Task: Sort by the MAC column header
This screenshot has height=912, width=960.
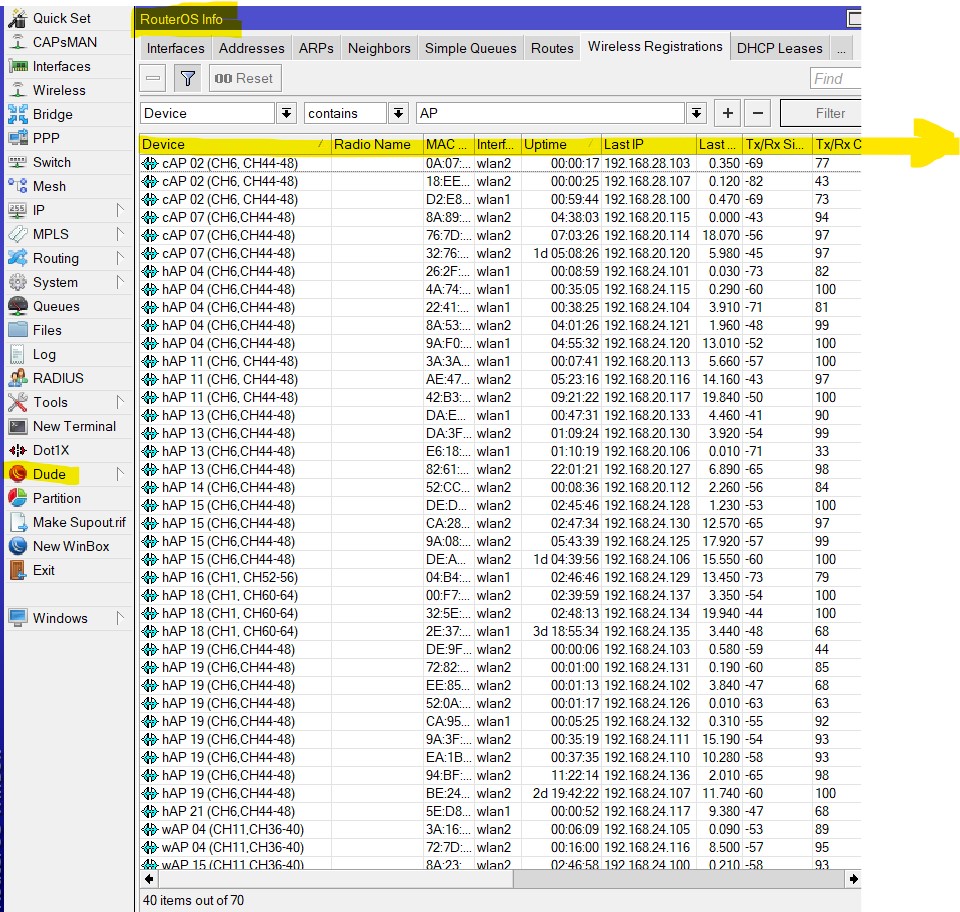Action: point(449,144)
